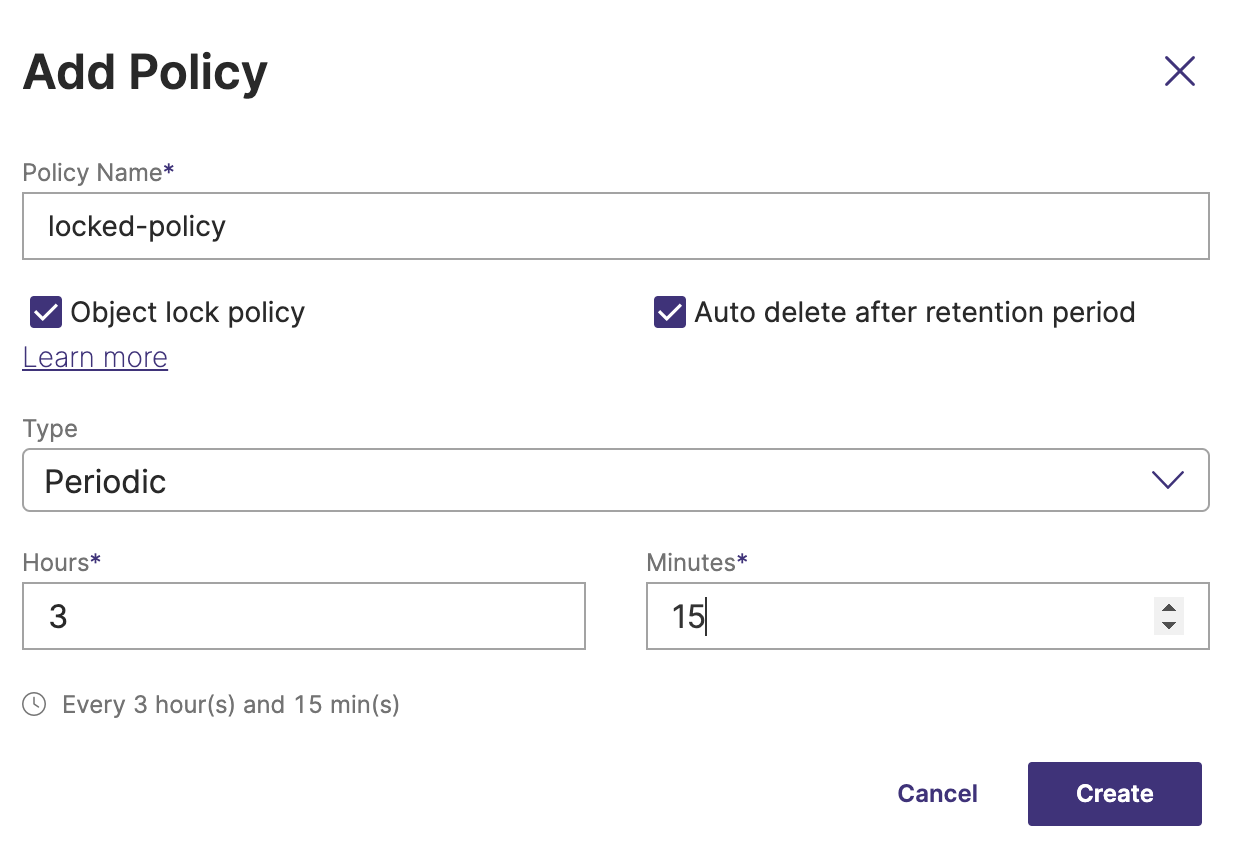This screenshot has width=1234, height=850.
Task: Disable Auto delete after retention period checkbox
Action: point(669,313)
